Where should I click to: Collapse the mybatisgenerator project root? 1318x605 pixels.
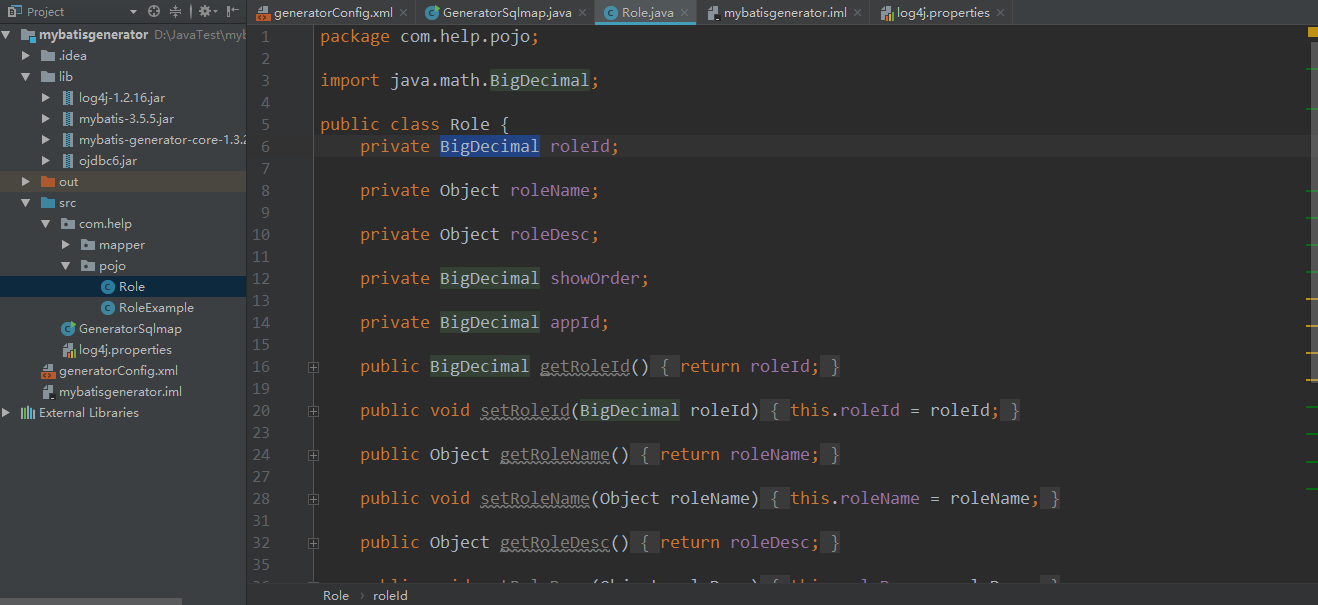tap(6, 35)
